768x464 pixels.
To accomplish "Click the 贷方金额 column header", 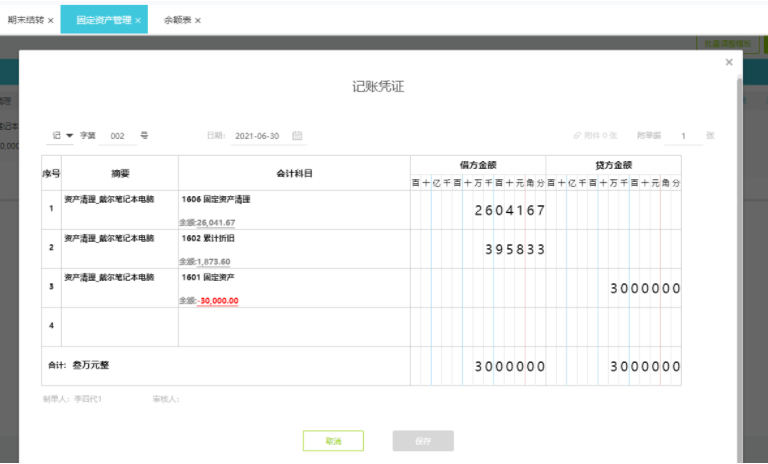I will 614,165.
